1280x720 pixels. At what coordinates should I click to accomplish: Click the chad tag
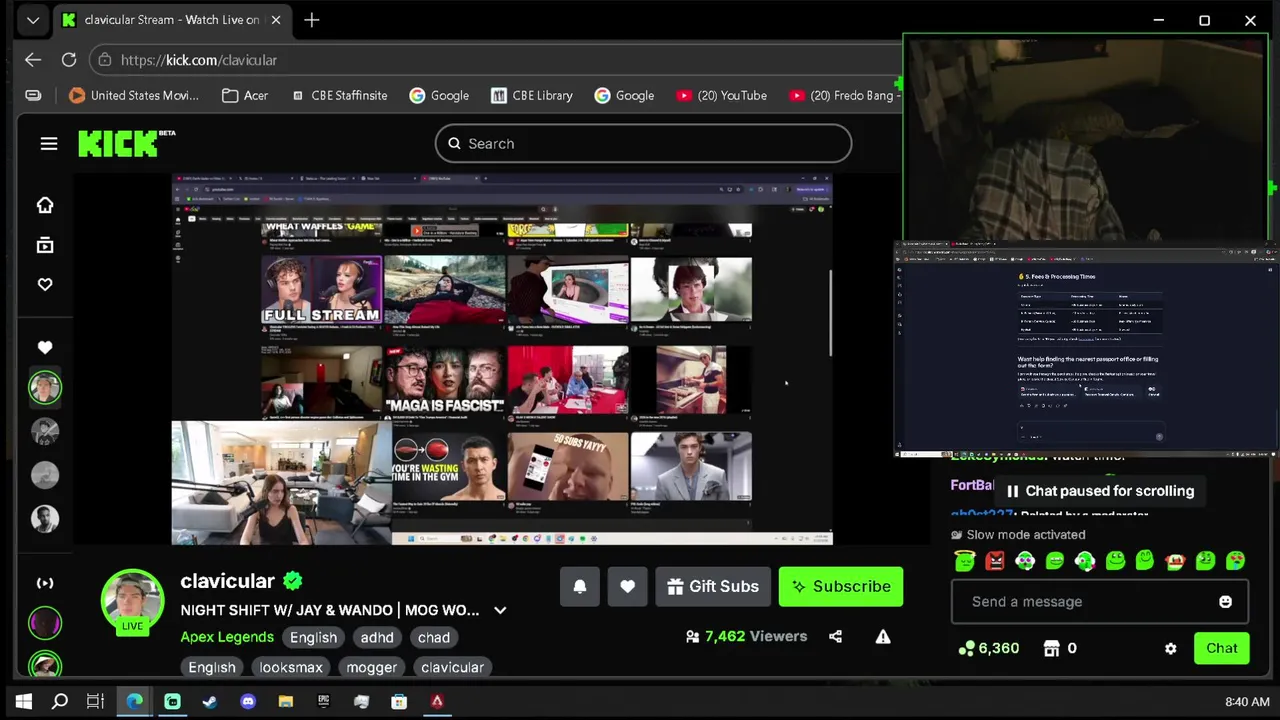click(434, 637)
